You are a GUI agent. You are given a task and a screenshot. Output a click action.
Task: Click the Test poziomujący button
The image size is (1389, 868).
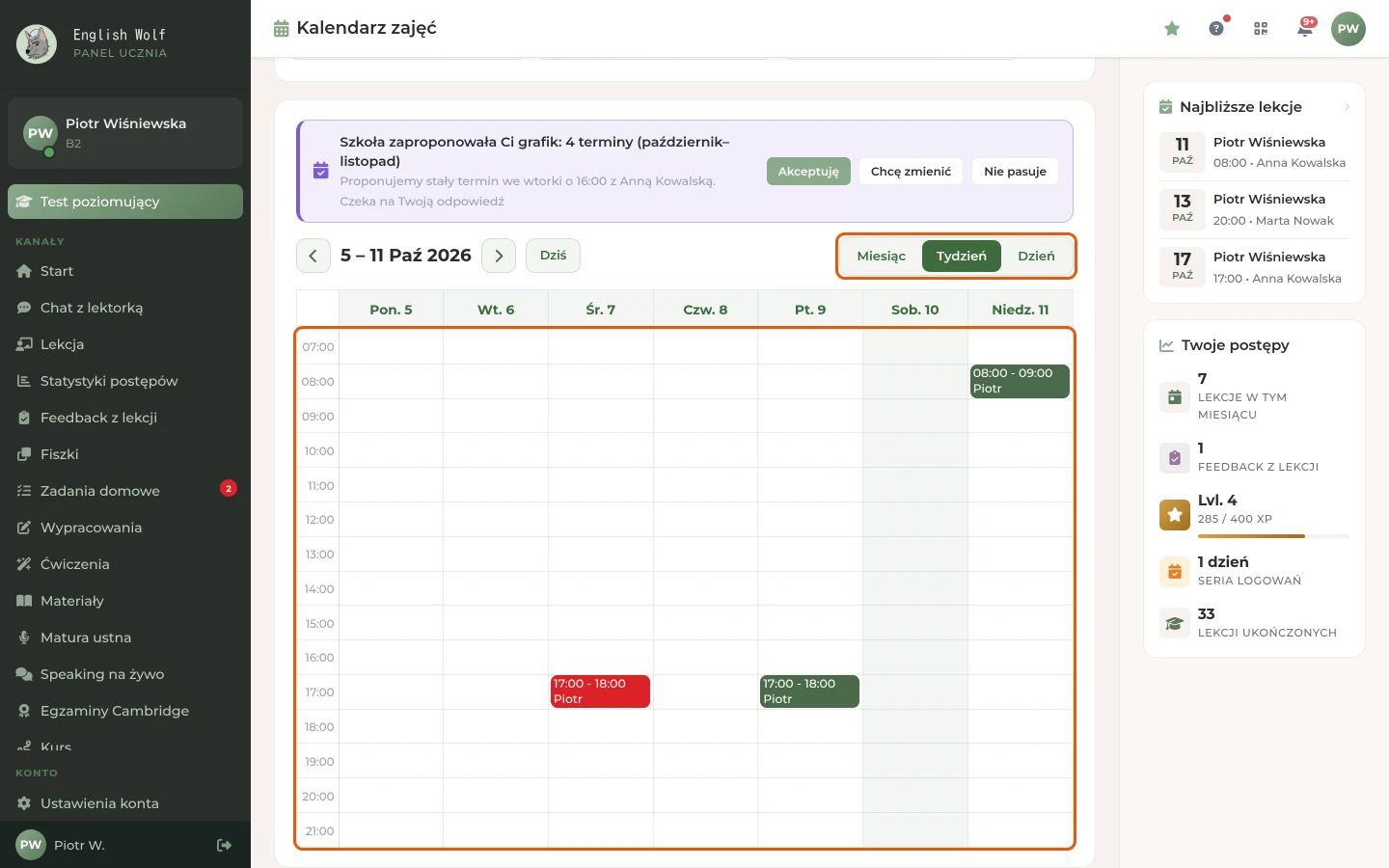[x=125, y=202]
